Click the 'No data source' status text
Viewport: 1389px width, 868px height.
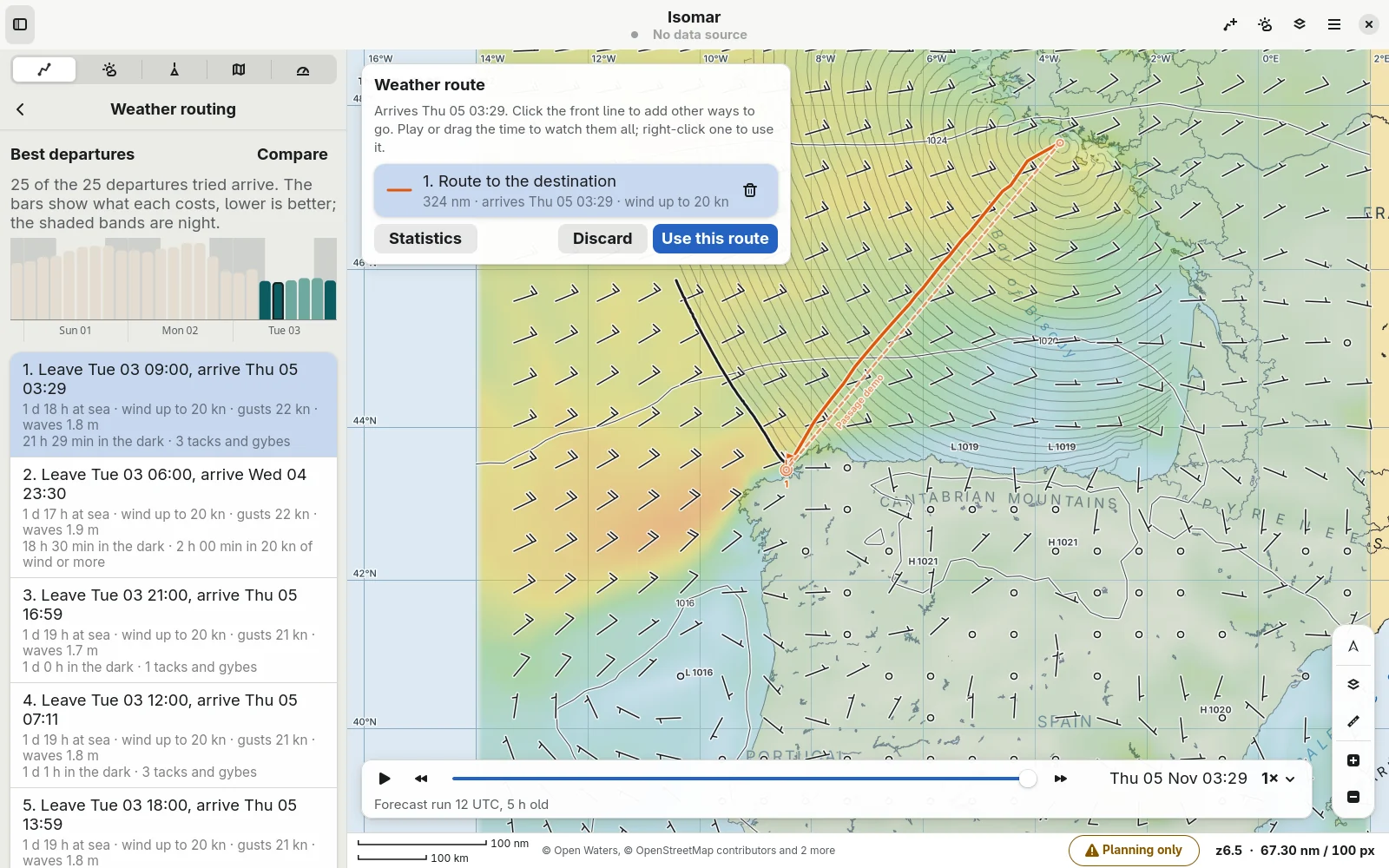click(x=700, y=35)
